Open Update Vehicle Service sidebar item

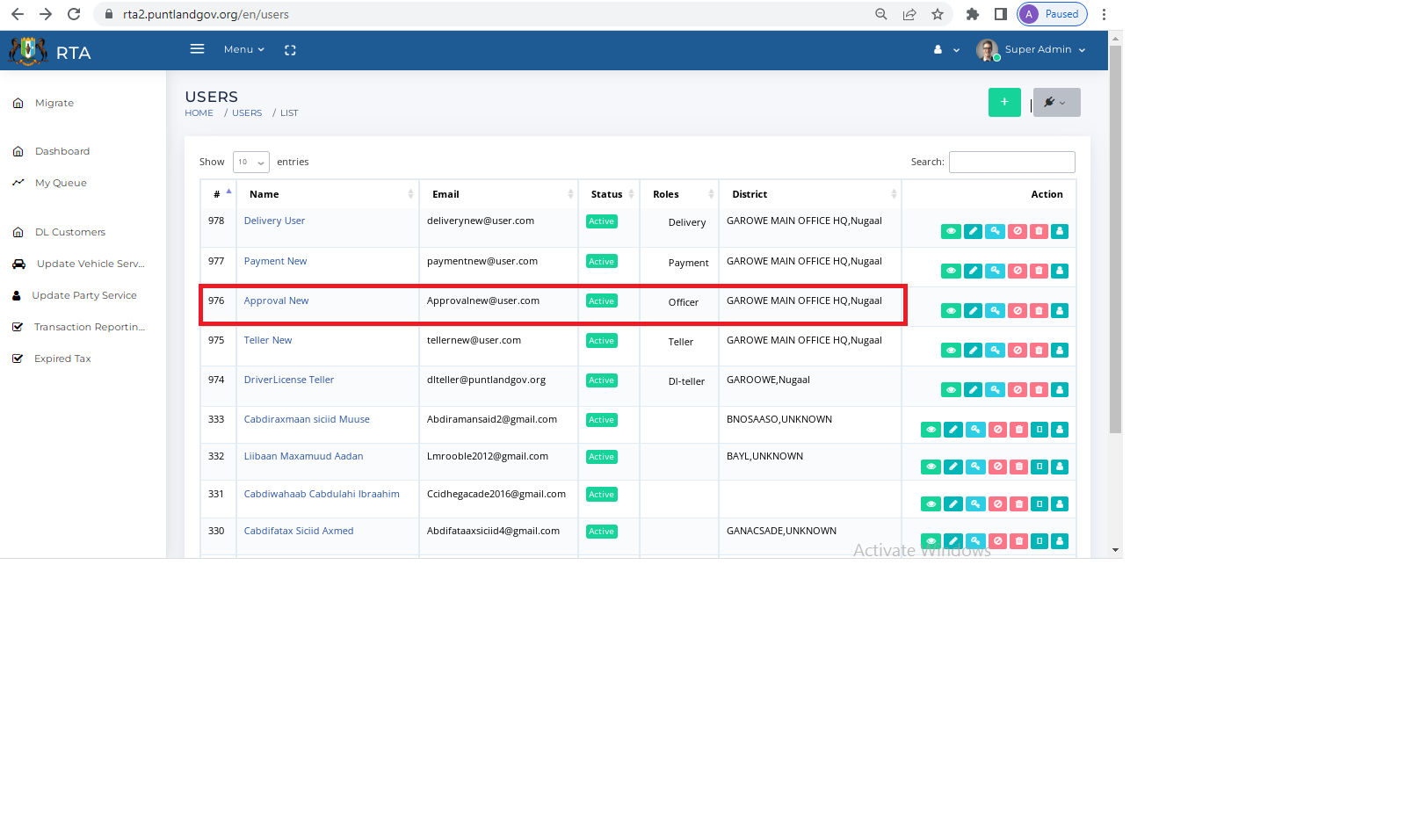click(90, 264)
